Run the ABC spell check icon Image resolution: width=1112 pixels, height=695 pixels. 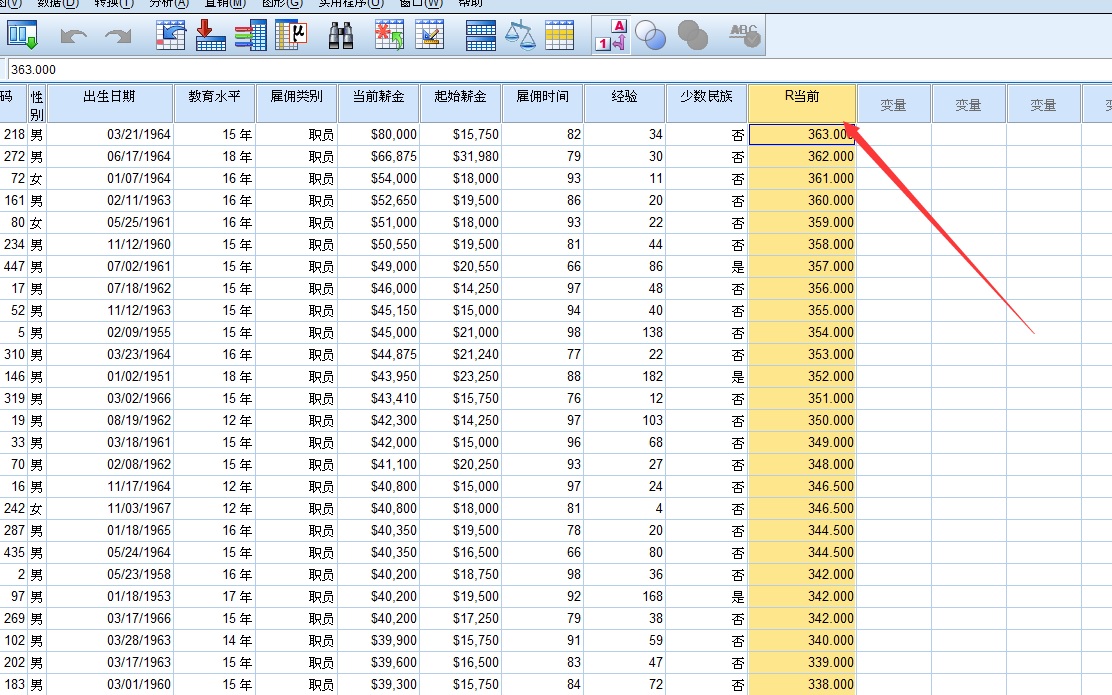click(744, 35)
